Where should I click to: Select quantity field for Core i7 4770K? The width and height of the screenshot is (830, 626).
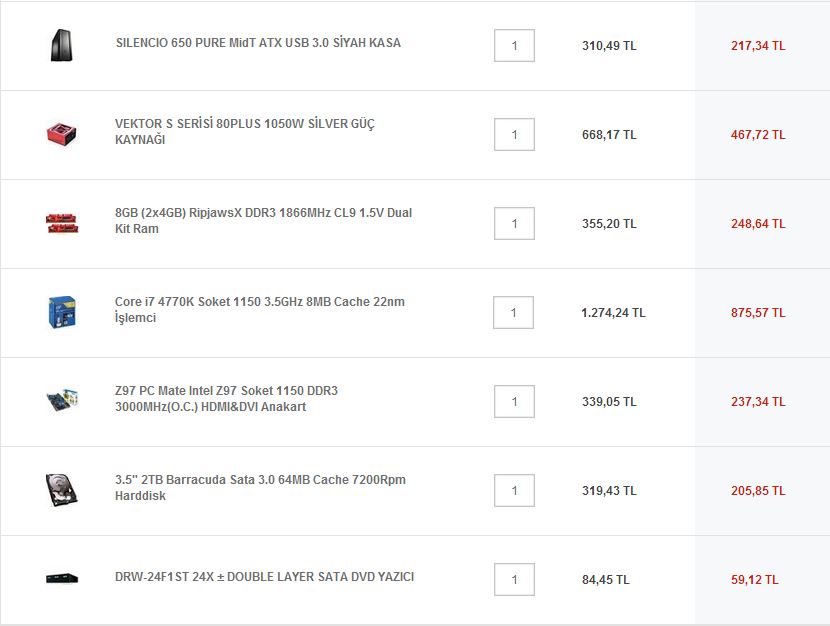click(513, 312)
